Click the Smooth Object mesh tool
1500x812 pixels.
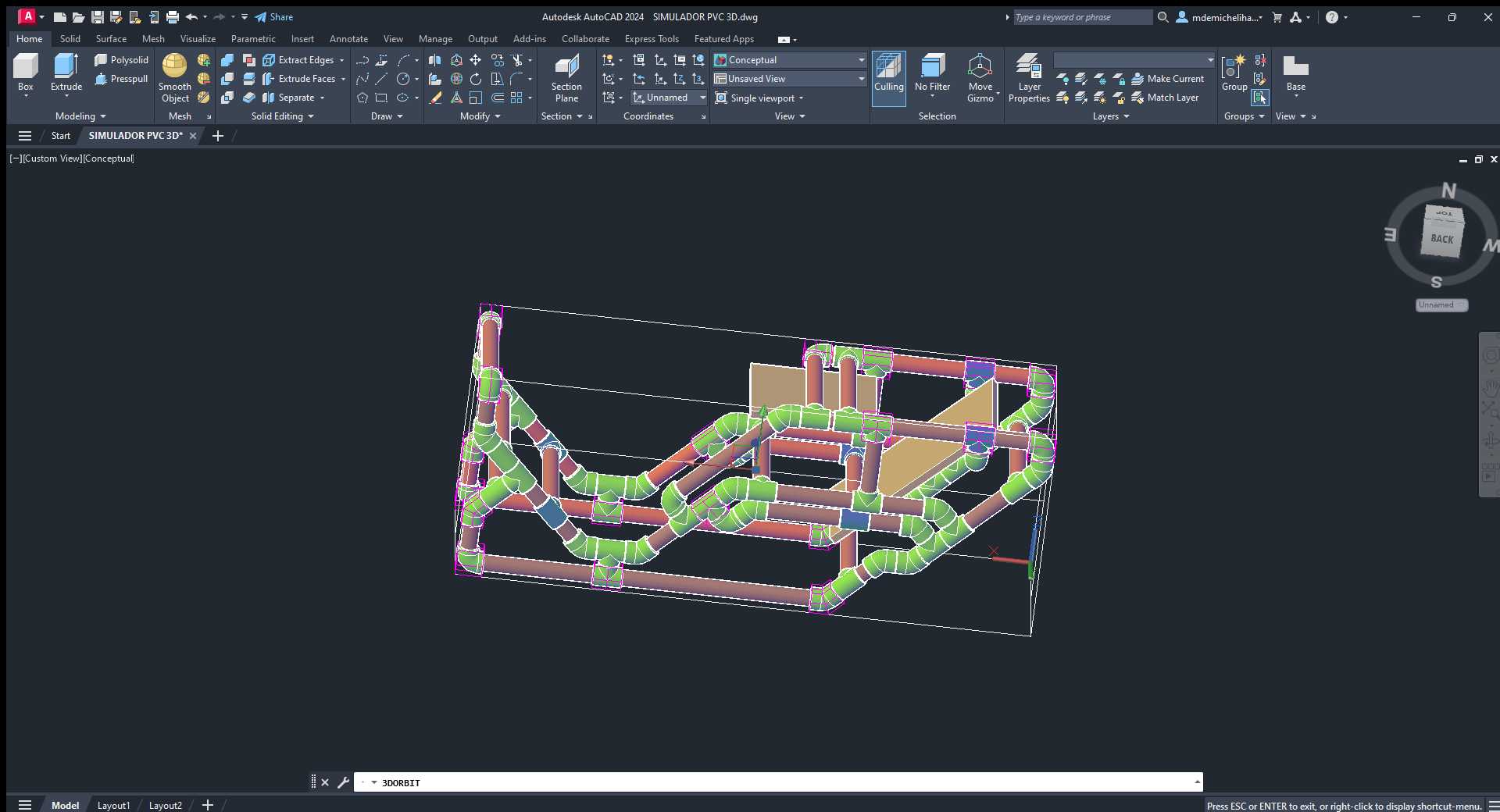pos(175,77)
